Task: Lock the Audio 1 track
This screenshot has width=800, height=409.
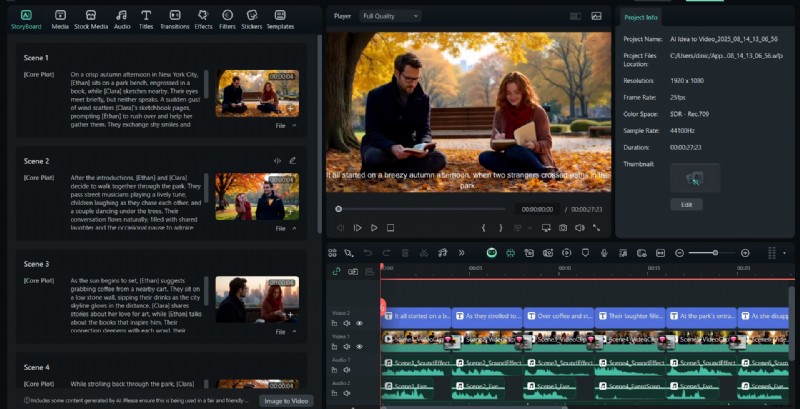Action: 335,370
